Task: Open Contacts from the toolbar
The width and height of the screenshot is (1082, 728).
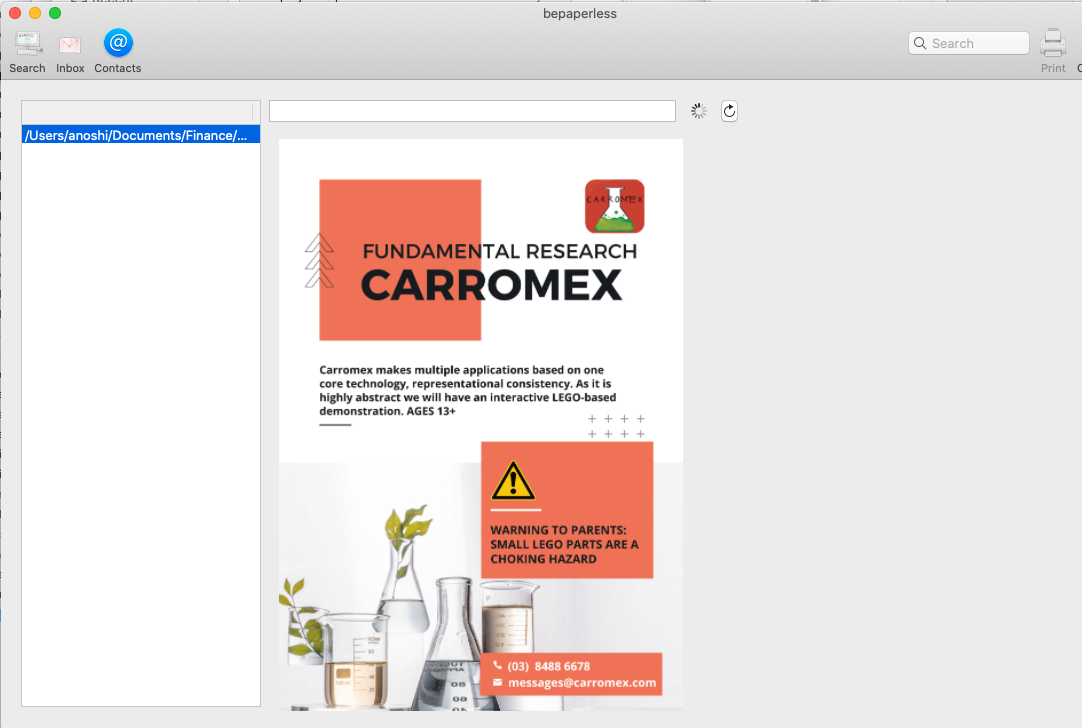Action: point(118,44)
